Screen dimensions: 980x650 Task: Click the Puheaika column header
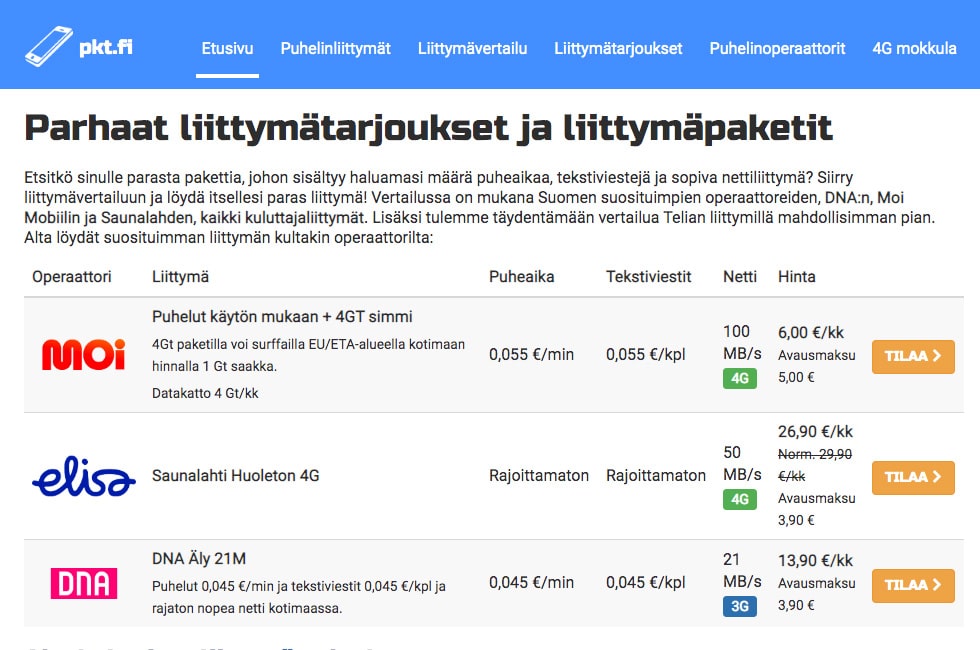pyautogui.click(x=521, y=277)
